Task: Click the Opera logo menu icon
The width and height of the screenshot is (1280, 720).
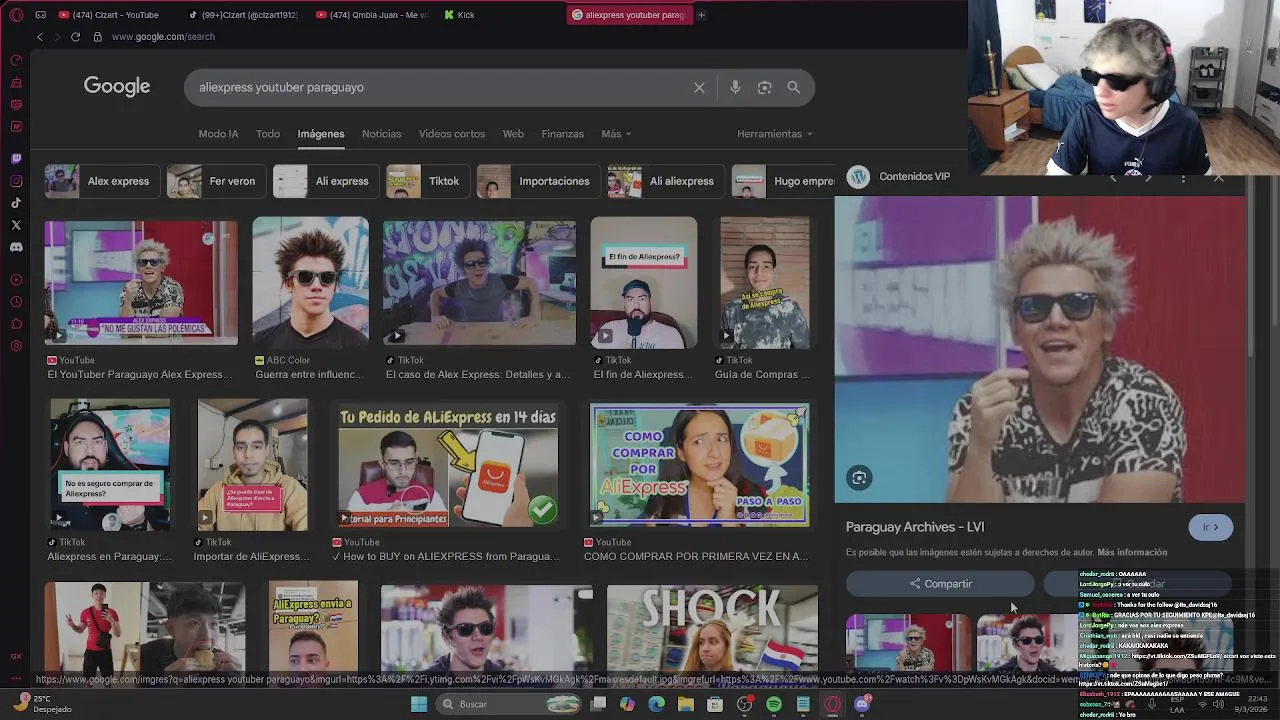Action: coord(16,15)
